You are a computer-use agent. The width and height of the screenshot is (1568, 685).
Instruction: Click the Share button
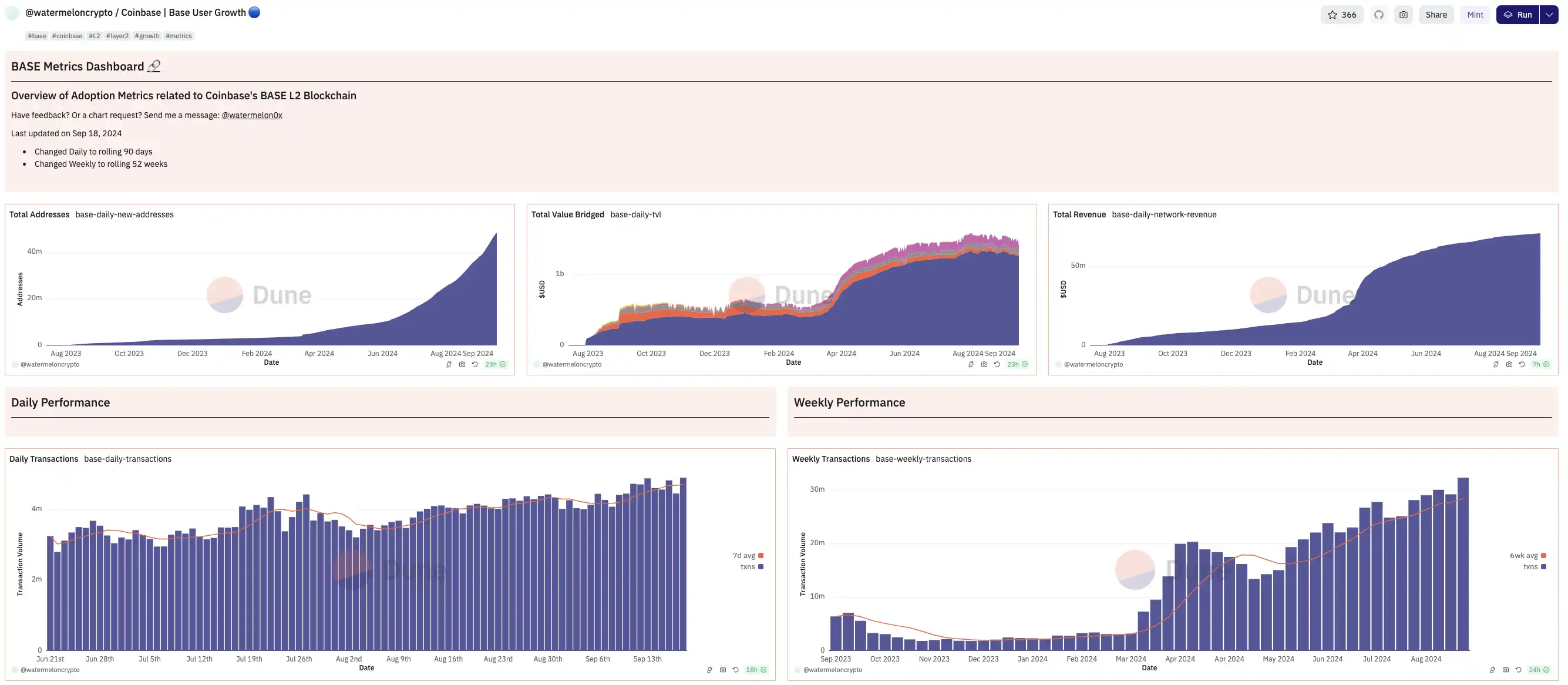tap(1436, 15)
